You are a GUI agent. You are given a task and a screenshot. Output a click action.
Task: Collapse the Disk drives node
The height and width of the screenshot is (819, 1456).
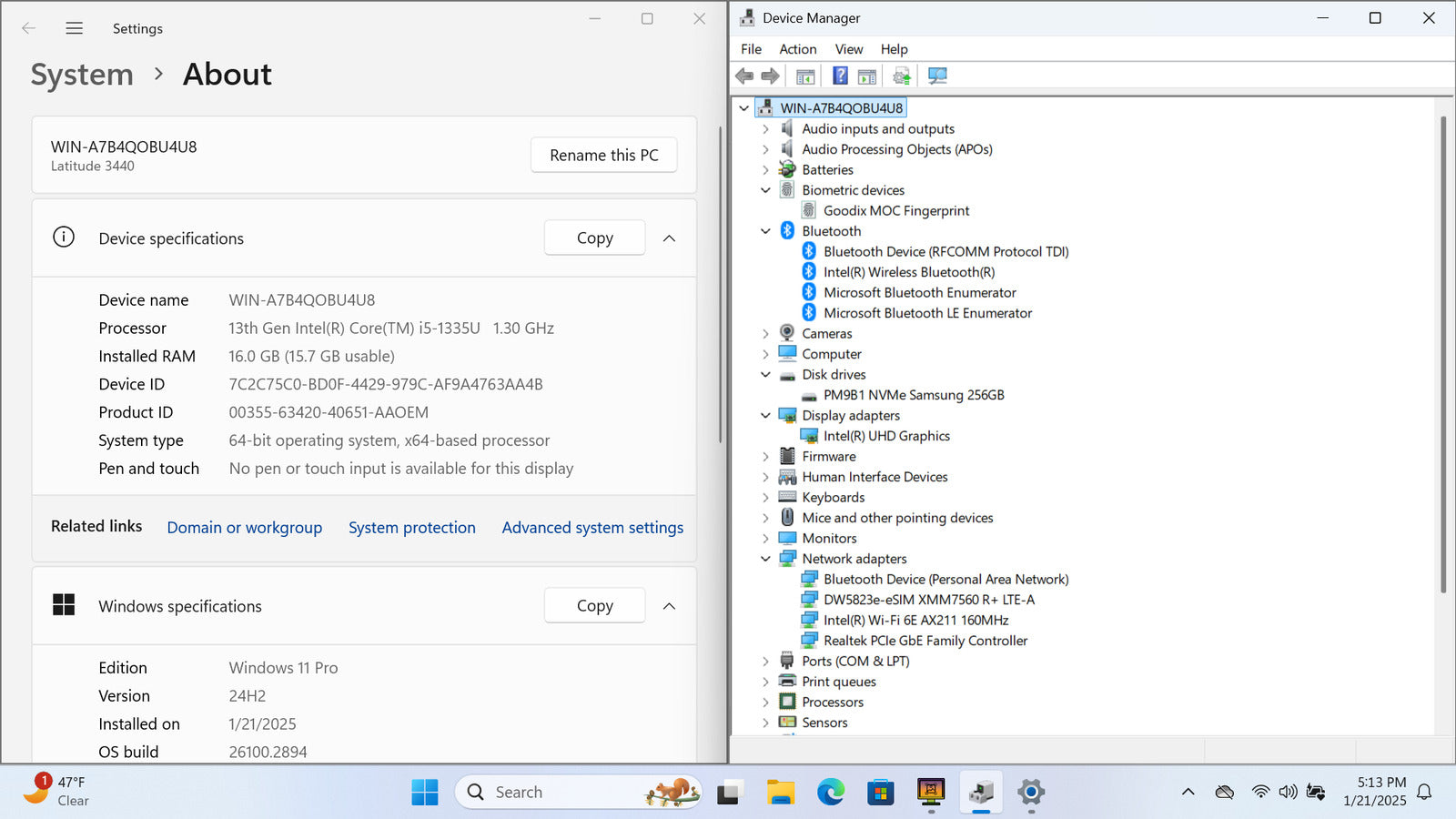click(x=765, y=375)
